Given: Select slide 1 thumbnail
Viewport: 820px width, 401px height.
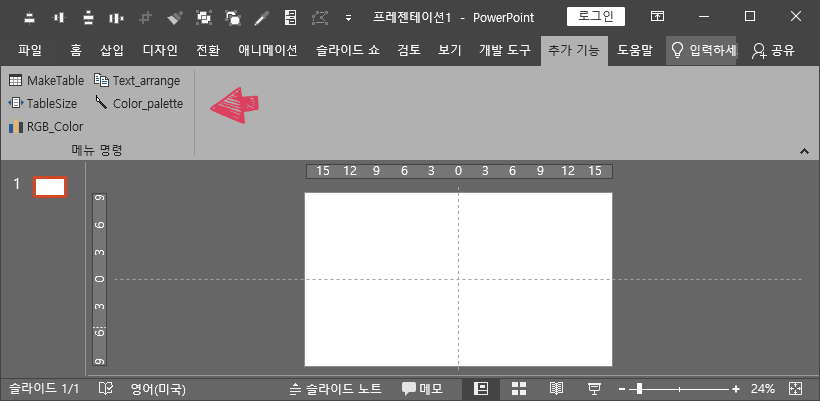Looking at the screenshot, I should (x=50, y=187).
